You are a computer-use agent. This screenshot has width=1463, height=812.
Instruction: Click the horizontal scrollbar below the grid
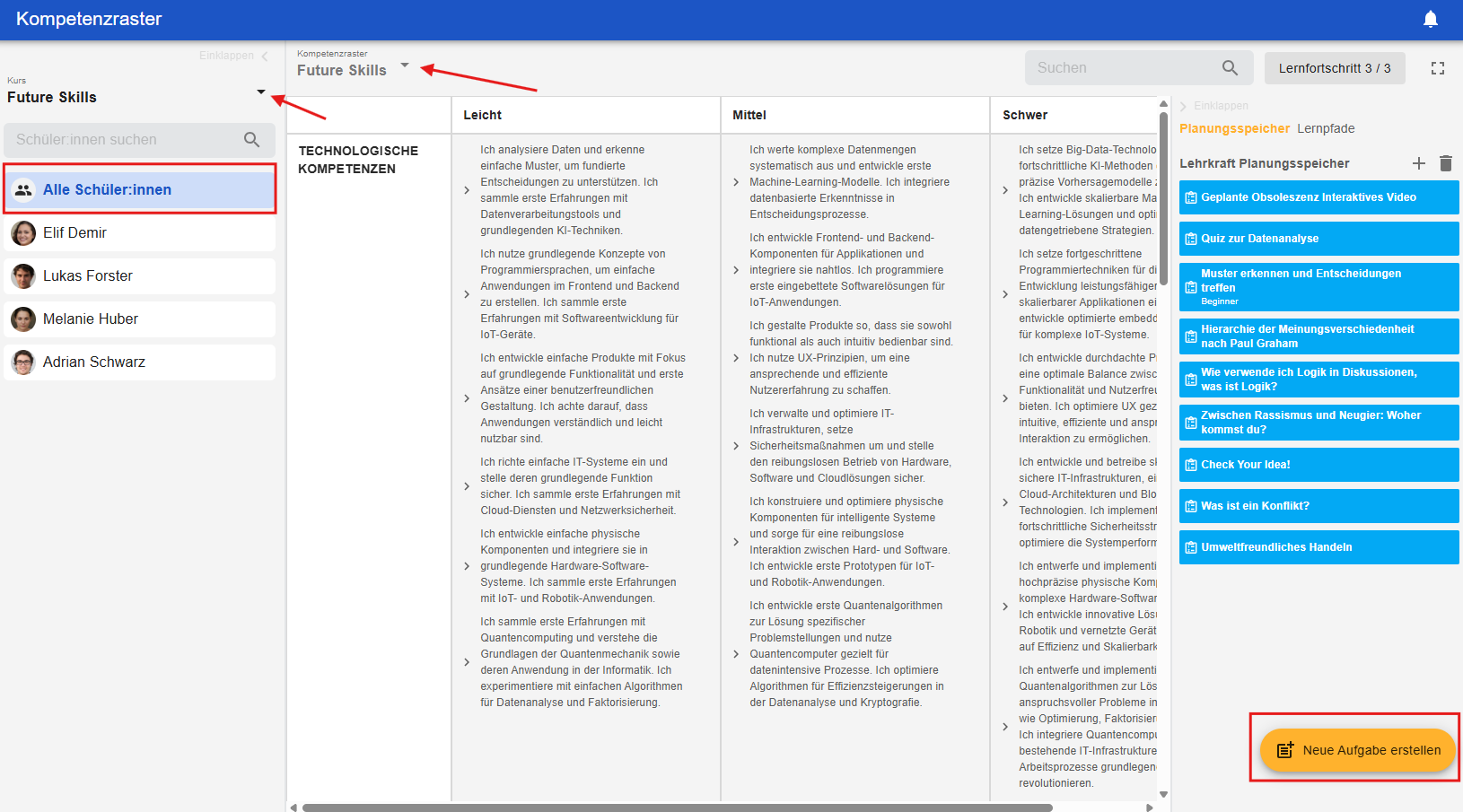[677, 808]
